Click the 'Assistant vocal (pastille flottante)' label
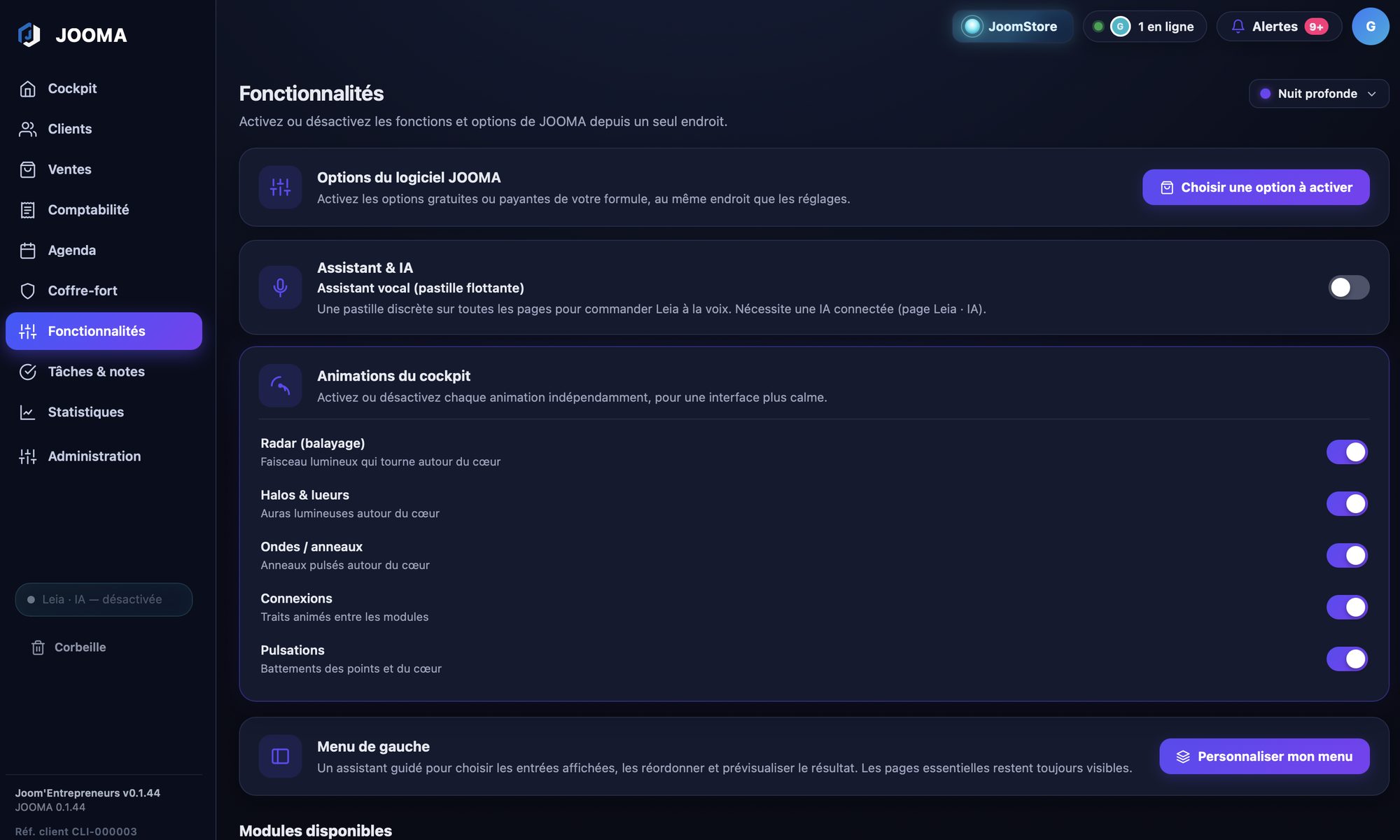The width and height of the screenshot is (1400, 840). coord(421,288)
